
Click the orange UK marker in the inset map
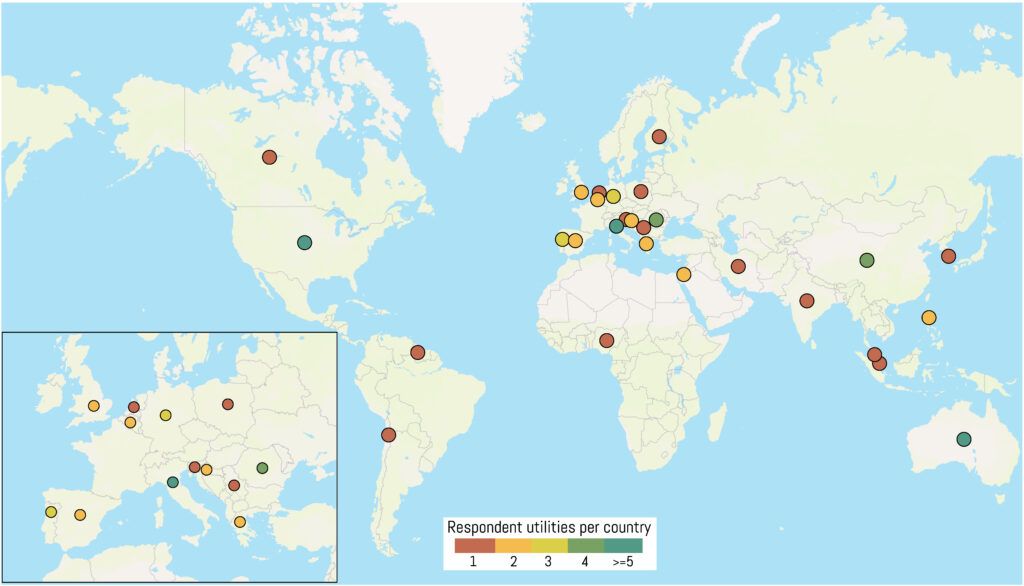point(93,406)
